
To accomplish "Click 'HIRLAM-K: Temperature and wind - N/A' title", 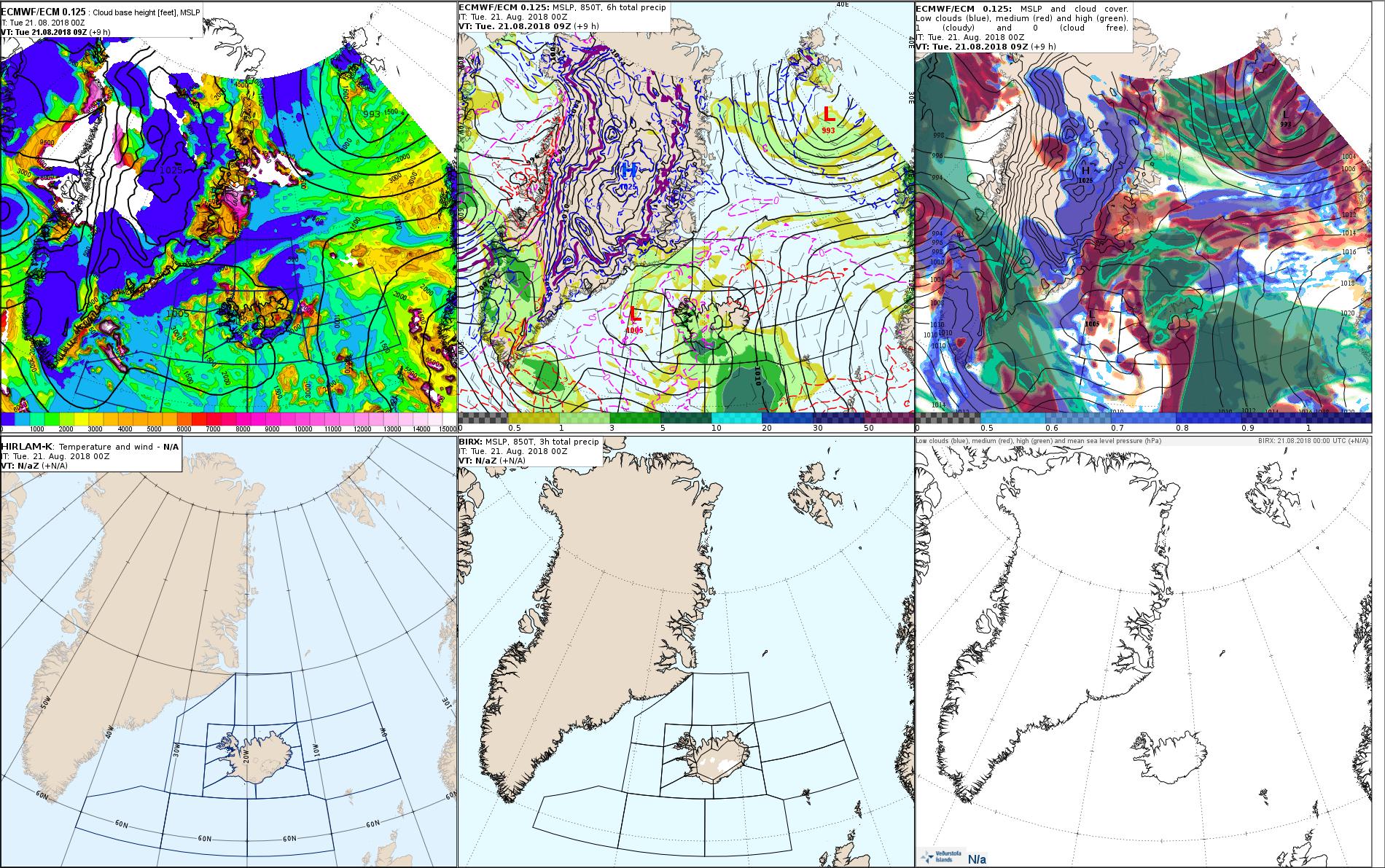I will click(90, 446).
